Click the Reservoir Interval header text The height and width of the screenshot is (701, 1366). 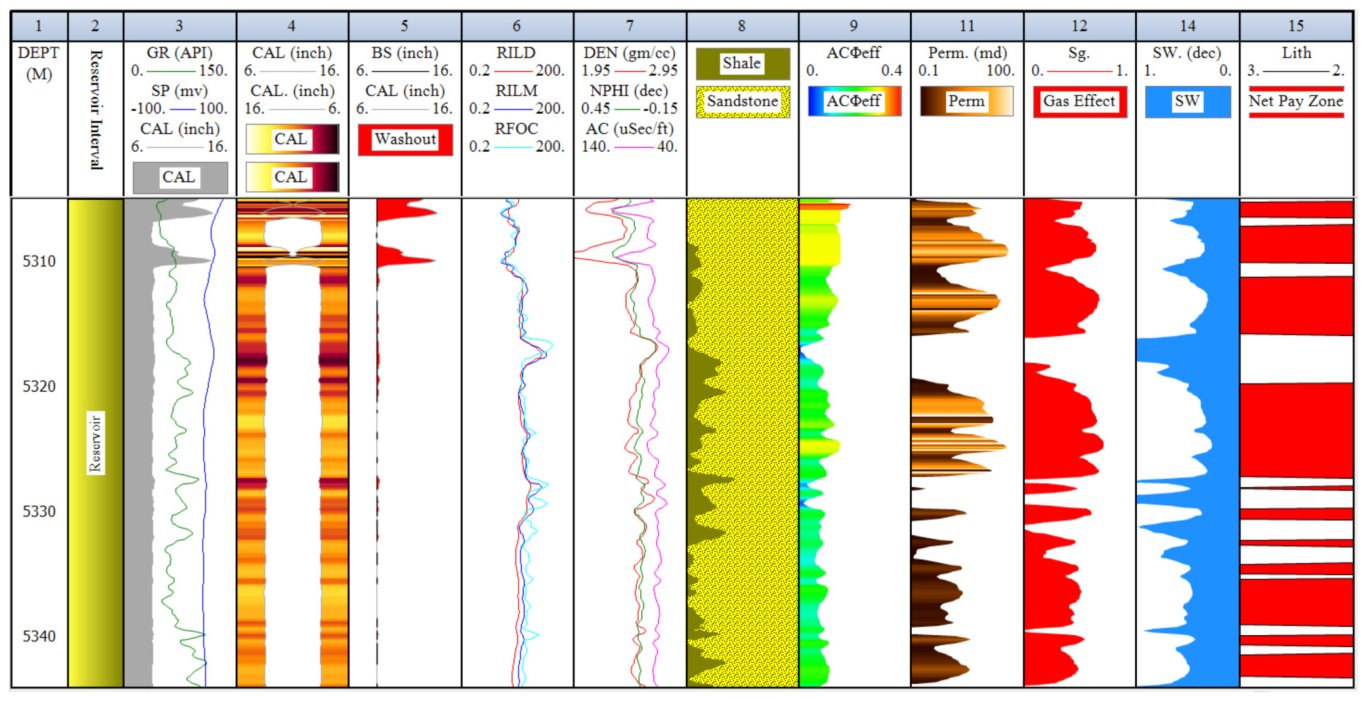[x=96, y=110]
